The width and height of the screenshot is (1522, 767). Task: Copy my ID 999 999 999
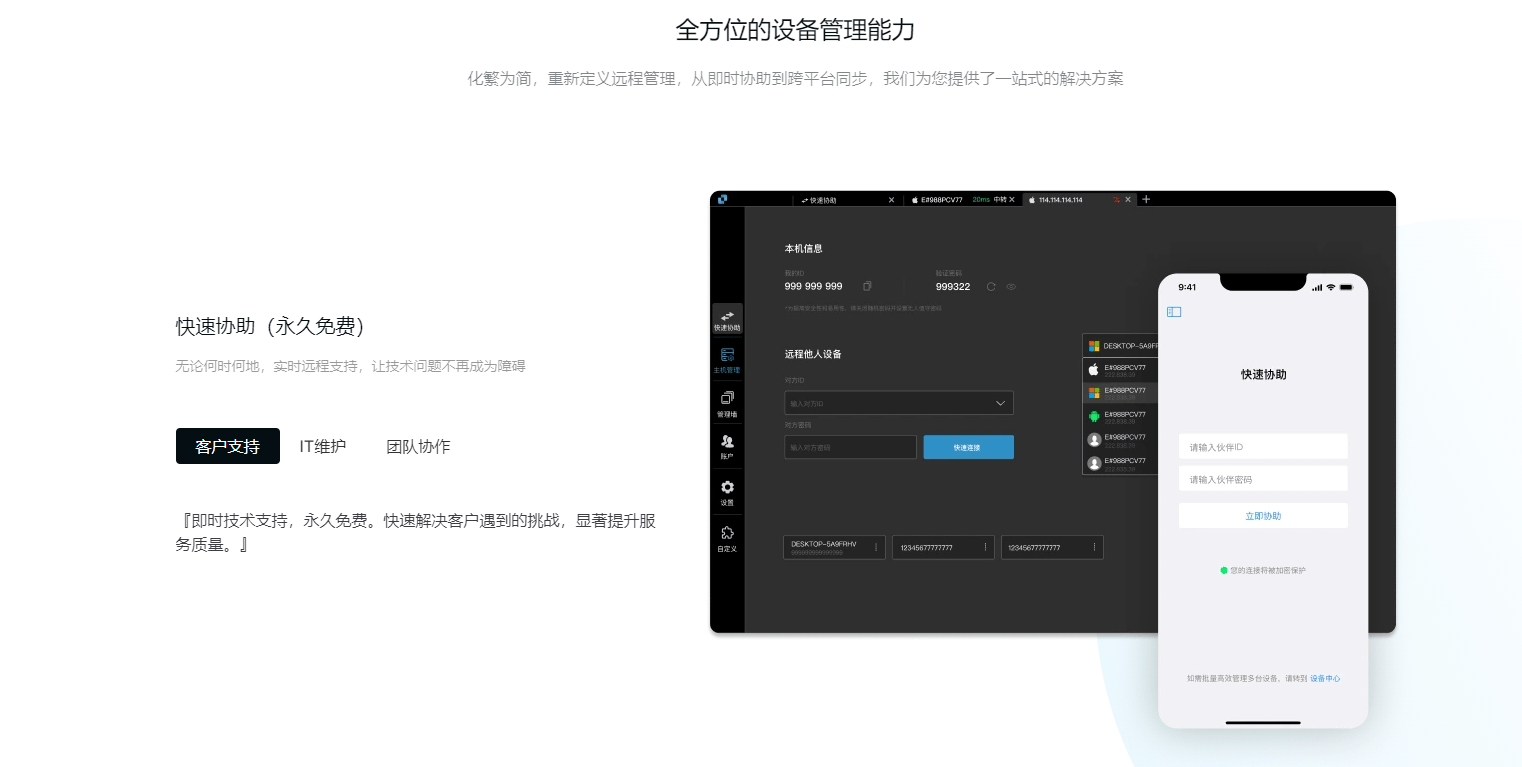(x=867, y=286)
